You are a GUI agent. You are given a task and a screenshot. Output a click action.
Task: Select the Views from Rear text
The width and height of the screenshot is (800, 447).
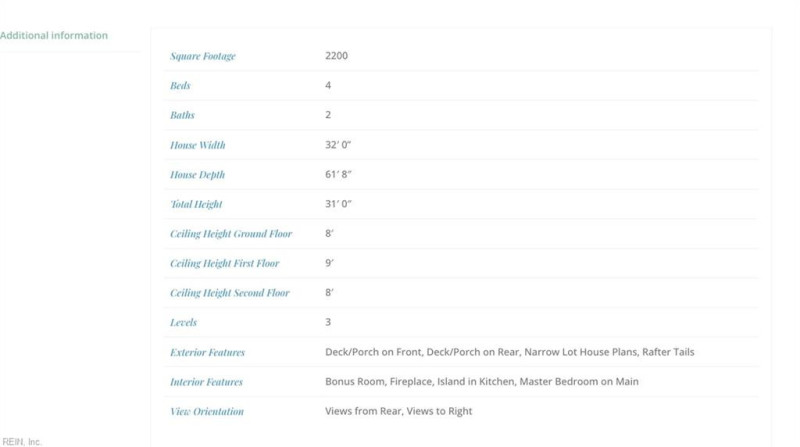tap(362, 411)
